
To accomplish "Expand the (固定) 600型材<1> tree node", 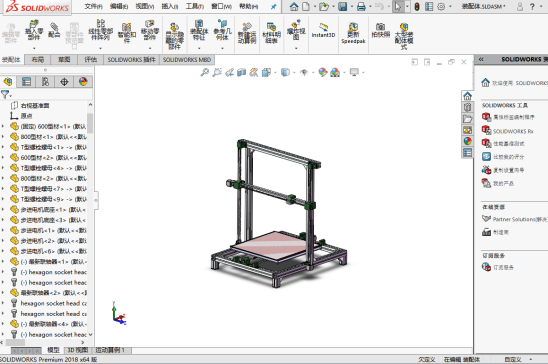I will click(3, 126).
